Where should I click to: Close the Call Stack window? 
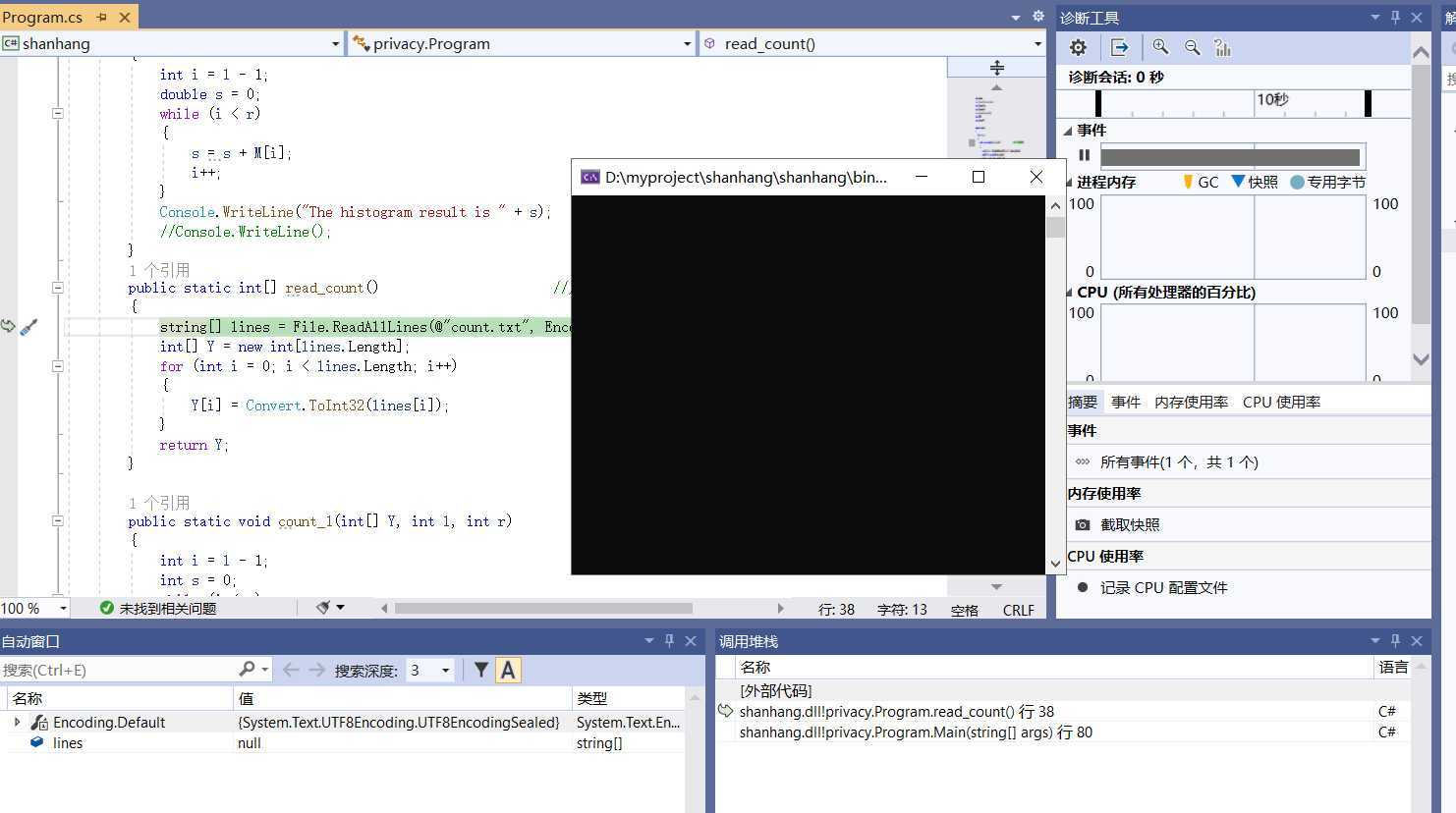(1417, 640)
